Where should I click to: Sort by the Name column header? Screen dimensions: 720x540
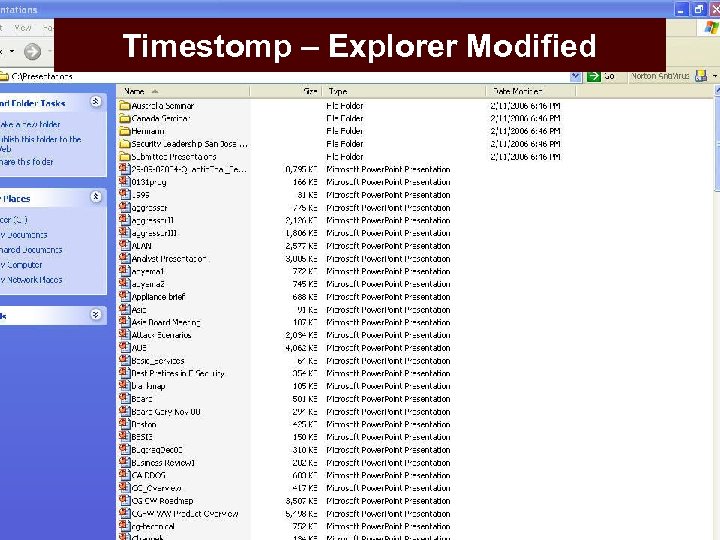(x=183, y=91)
